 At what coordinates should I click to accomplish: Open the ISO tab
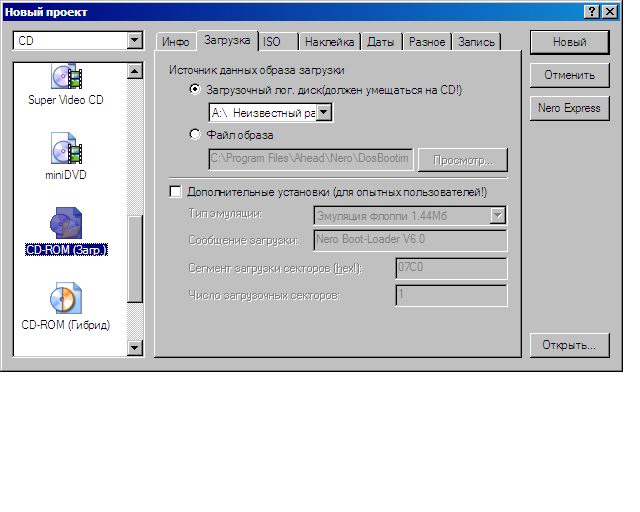coord(272,42)
